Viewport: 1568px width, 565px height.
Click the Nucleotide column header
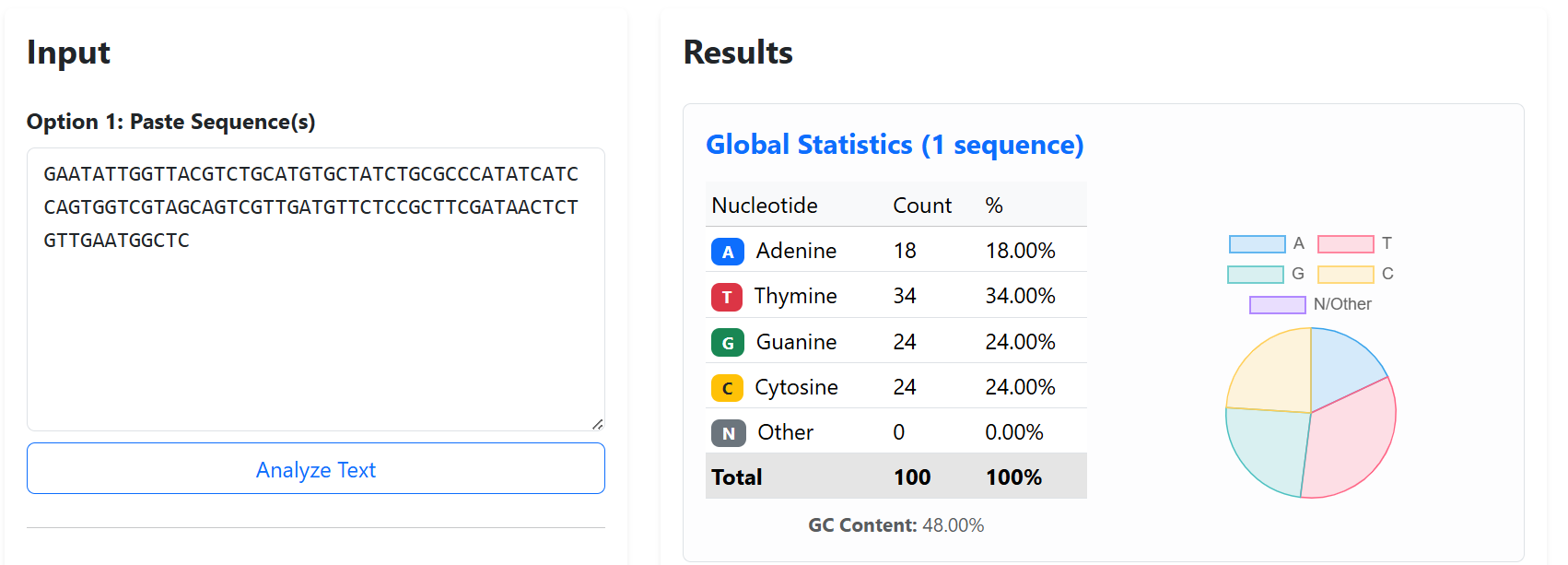point(765,206)
